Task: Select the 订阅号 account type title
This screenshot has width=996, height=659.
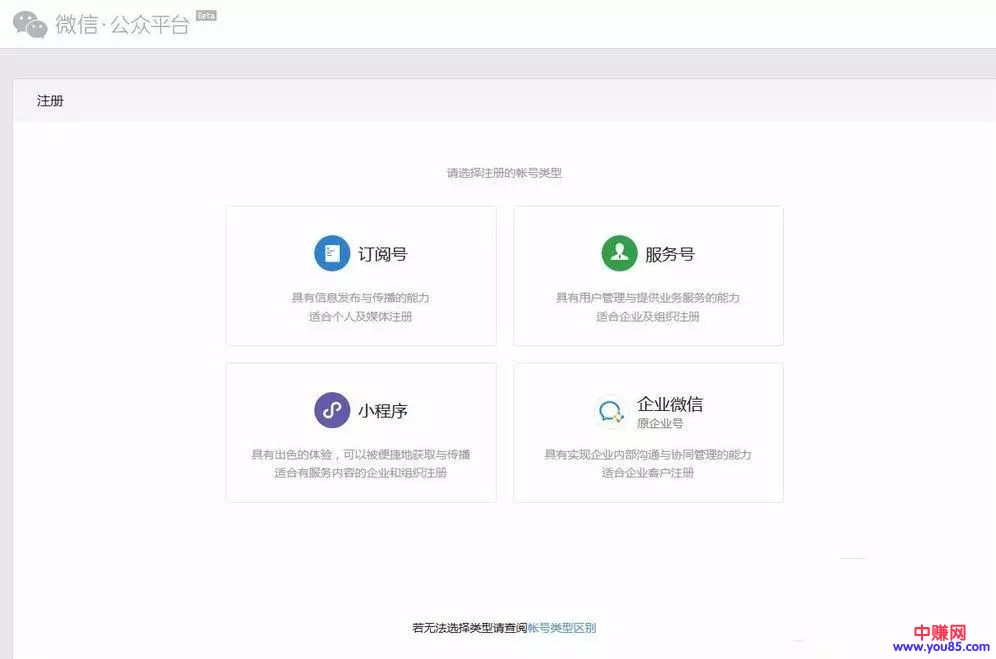Action: pyautogui.click(x=383, y=254)
